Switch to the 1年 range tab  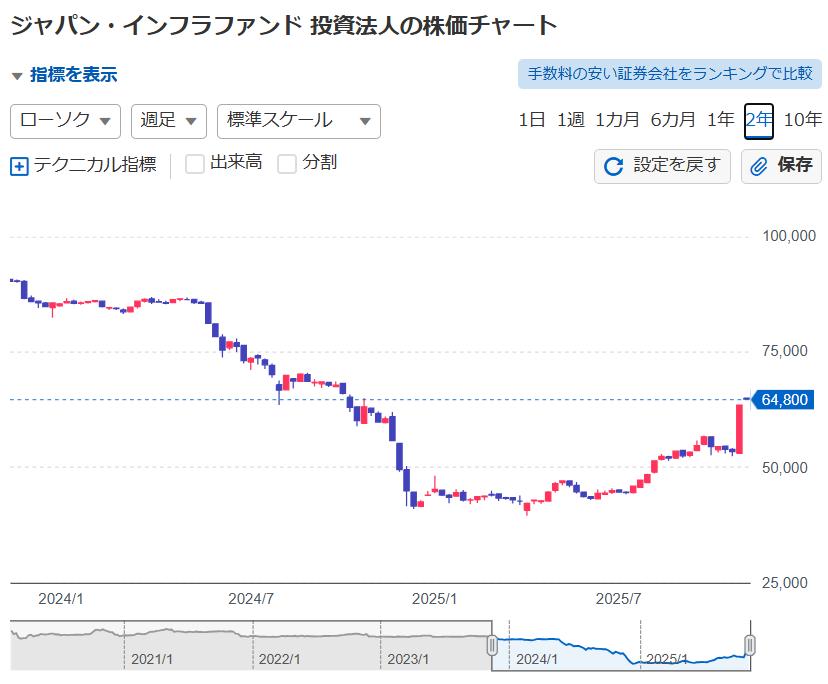[720, 121]
